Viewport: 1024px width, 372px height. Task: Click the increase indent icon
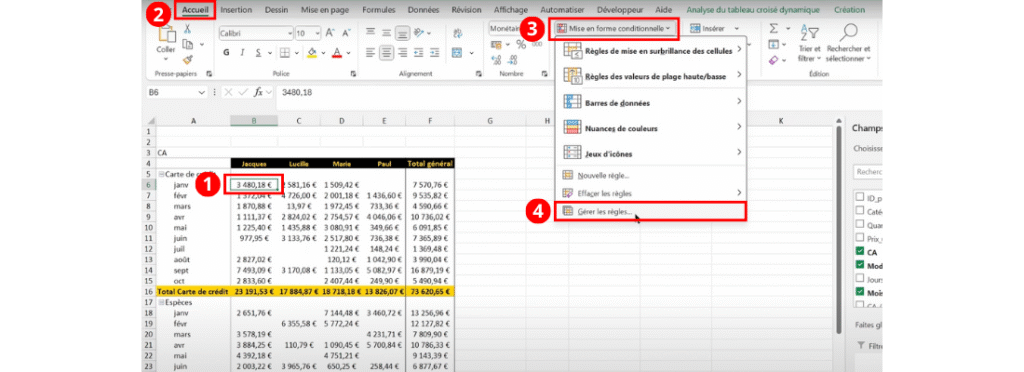click(435, 53)
